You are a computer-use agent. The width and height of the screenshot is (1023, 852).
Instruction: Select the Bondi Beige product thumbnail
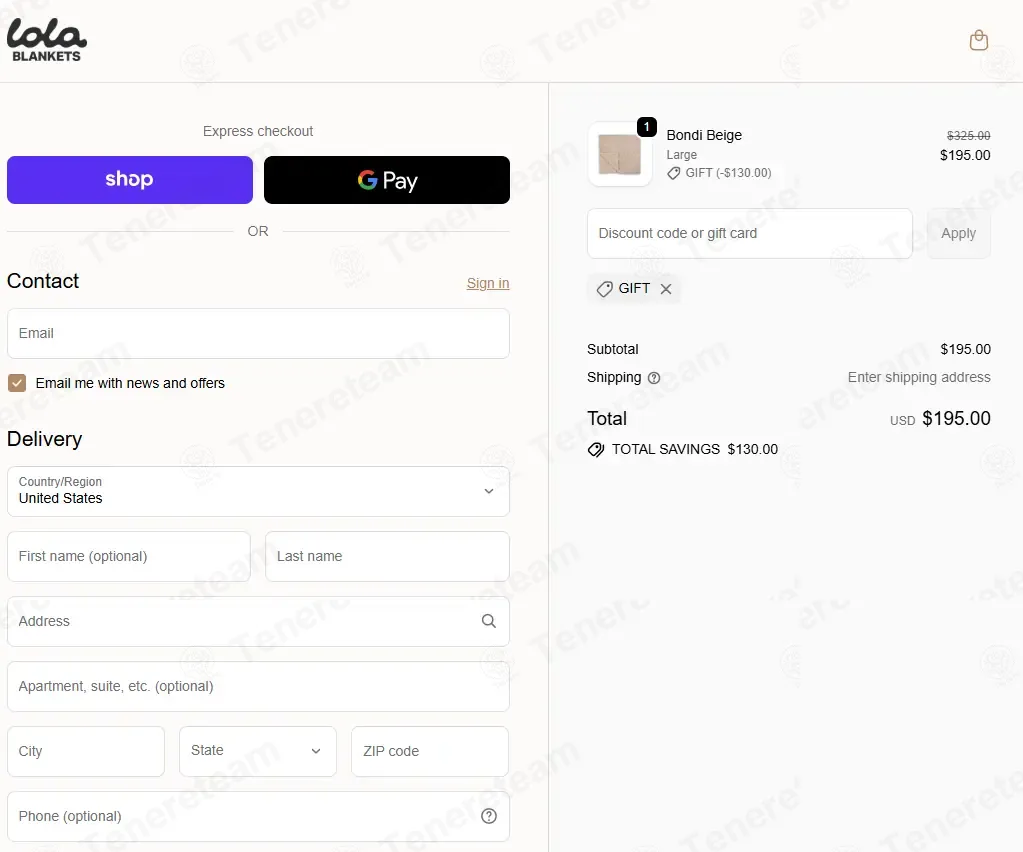click(620, 155)
